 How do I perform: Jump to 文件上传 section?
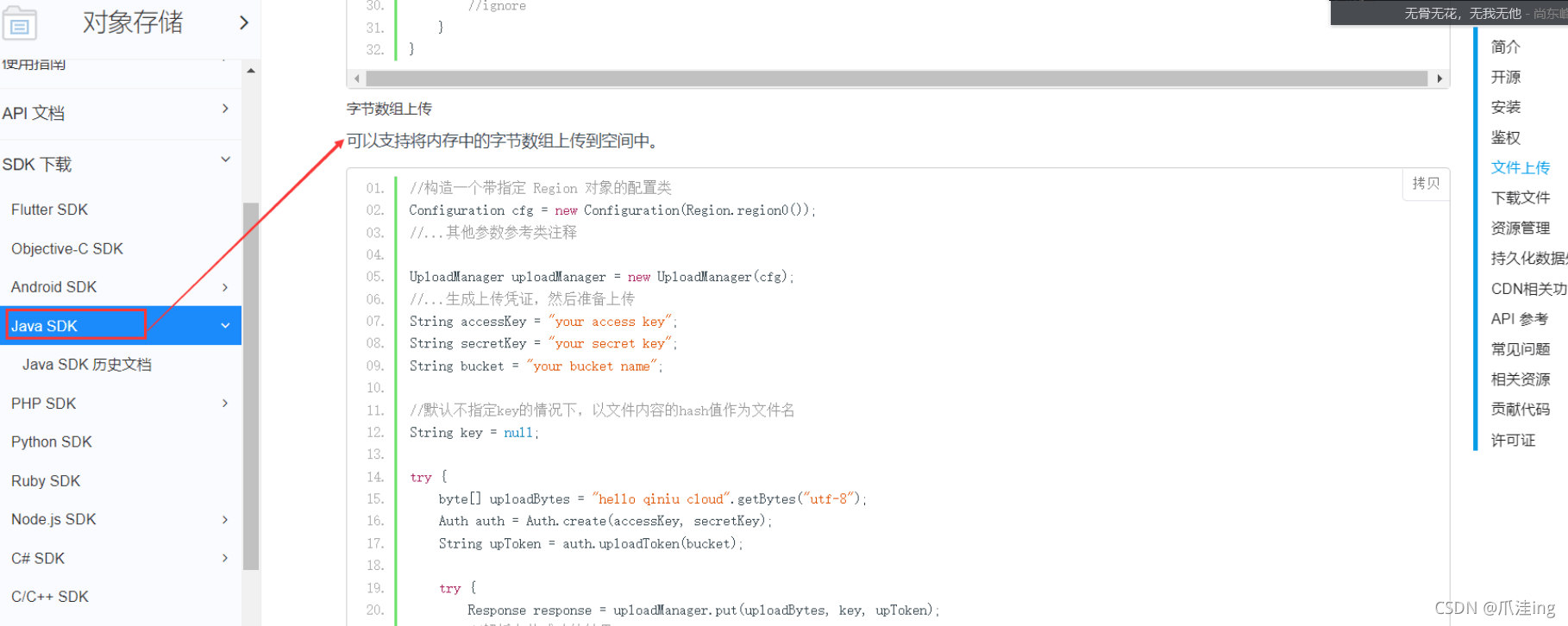[x=1521, y=167]
